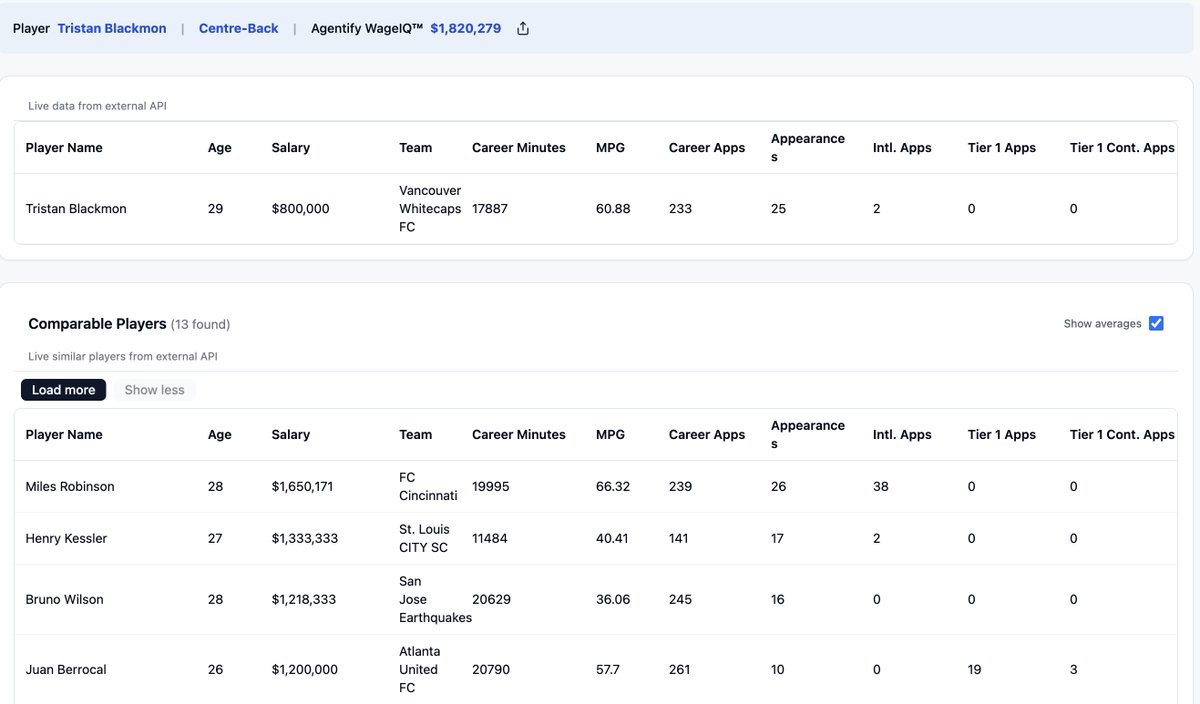This screenshot has width=1200, height=704.
Task: Click the $1,820,279 WageIQ value
Action: [x=466, y=28]
